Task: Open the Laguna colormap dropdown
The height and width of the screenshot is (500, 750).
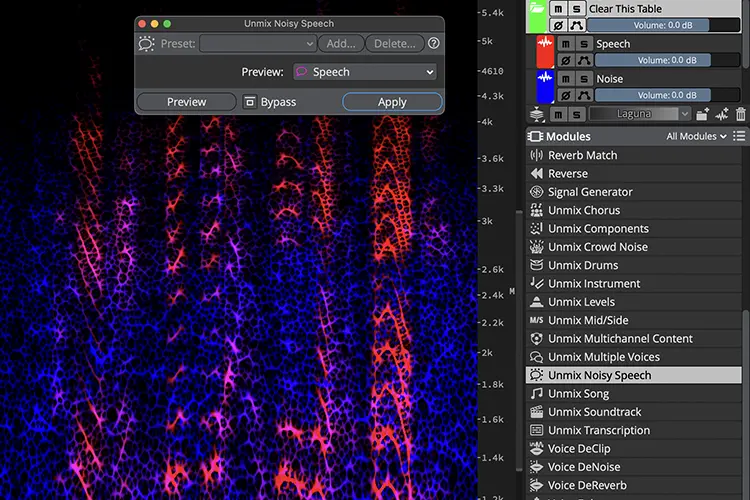Action: pos(640,114)
